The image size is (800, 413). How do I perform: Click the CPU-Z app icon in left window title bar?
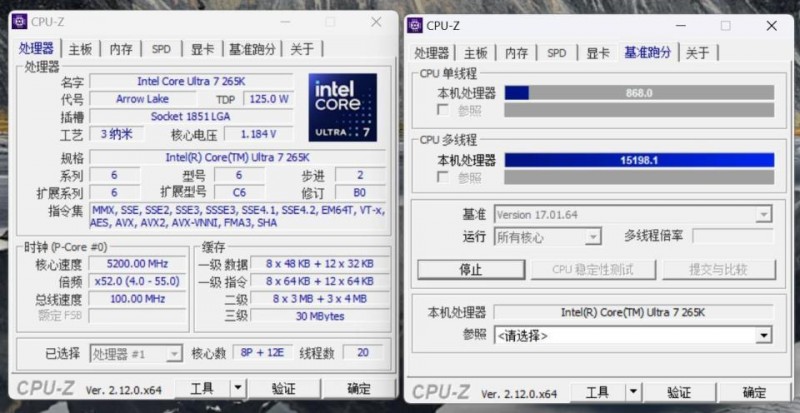pyautogui.click(x=19, y=21)
